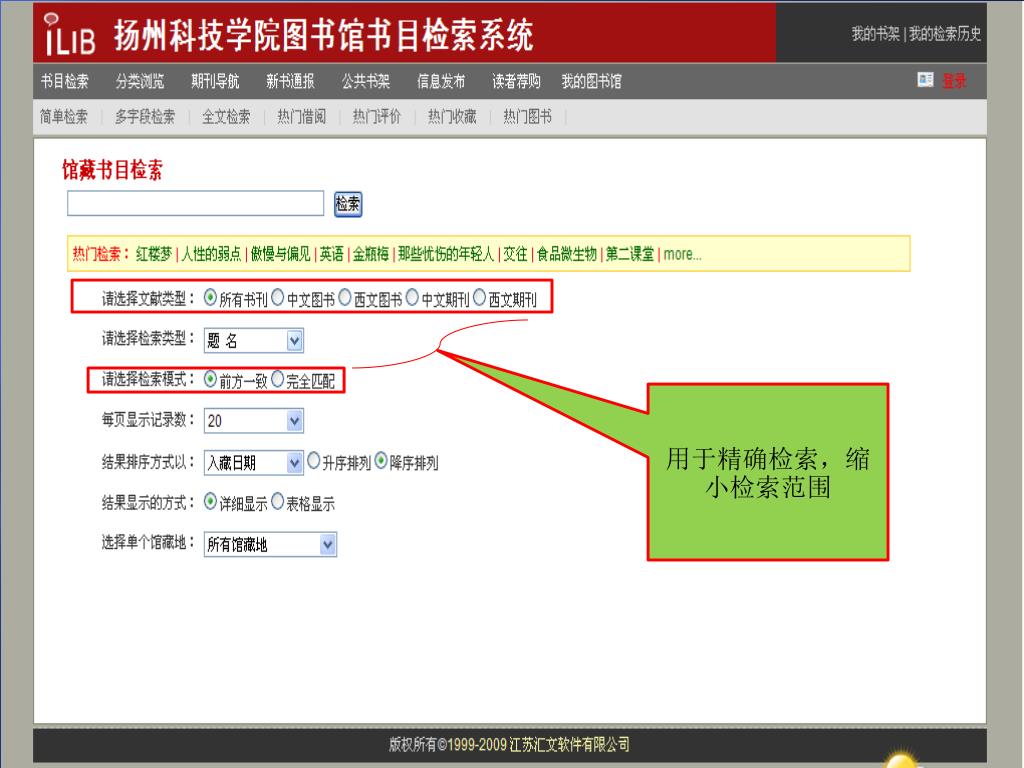Click the 检索 search button
The width and height of the screenshot is (1024, 768).
coord(347,204)
